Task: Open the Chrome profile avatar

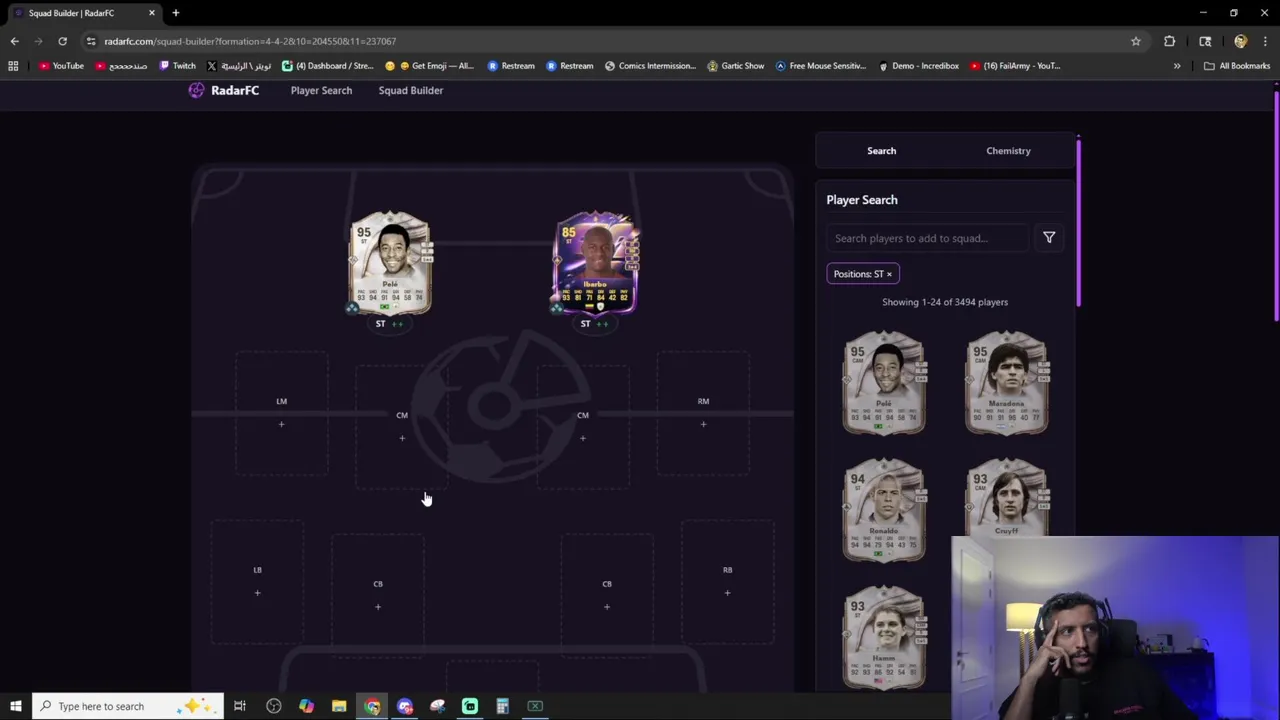Action: point(1240,41)
